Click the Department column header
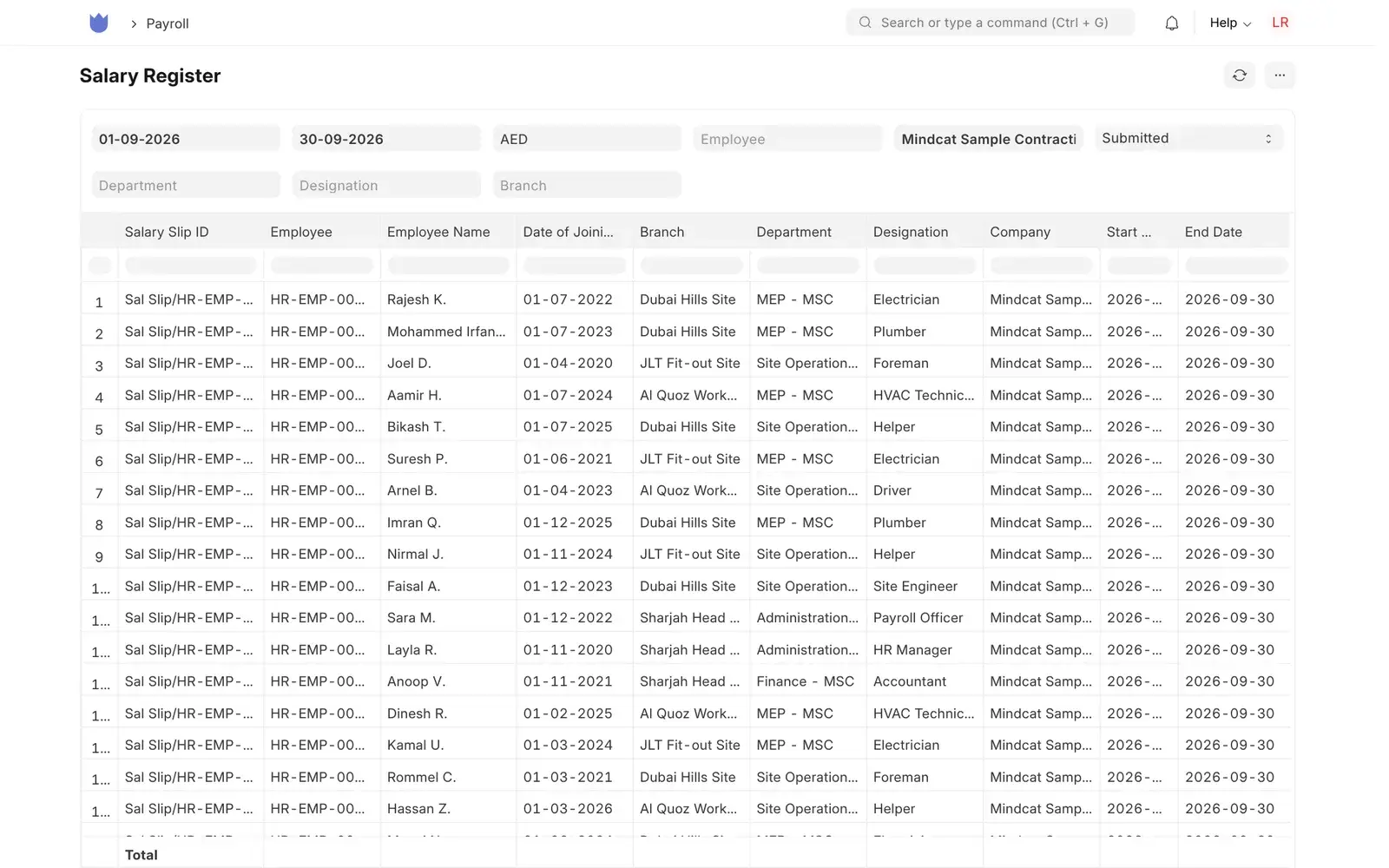The width and height of the screenshot is (1389, 868). pyautogui.click(x=793, y=232)
